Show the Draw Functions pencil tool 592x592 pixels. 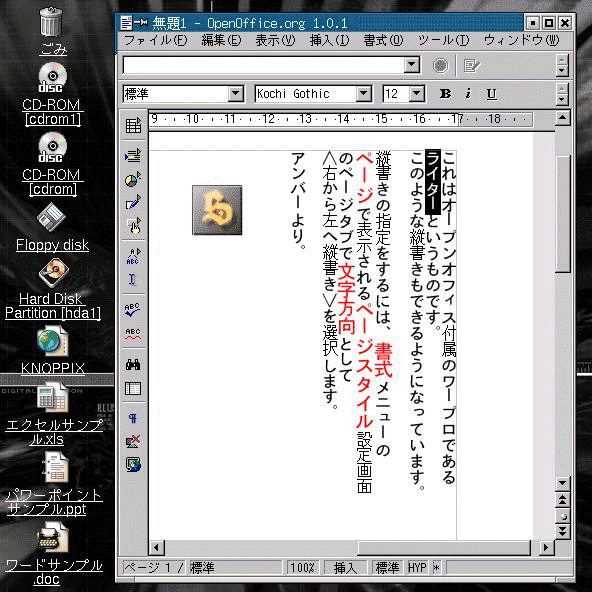(x=133, y=202)
